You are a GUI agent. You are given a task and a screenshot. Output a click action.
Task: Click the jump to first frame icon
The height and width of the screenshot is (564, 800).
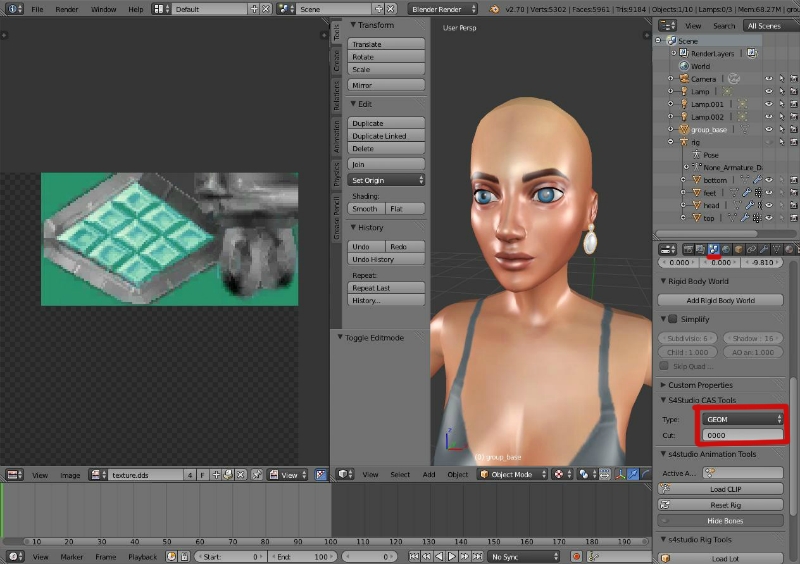(414, 556)
